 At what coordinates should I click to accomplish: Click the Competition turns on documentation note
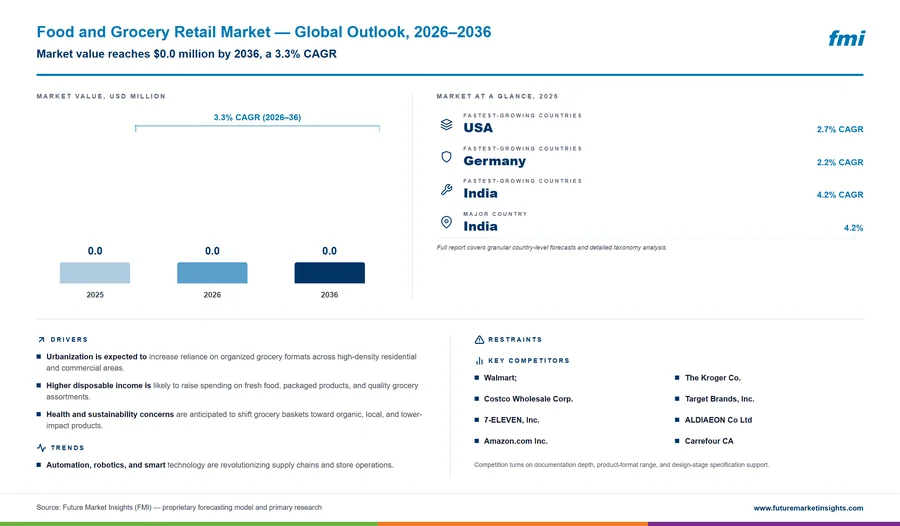(x=621, y=465)
